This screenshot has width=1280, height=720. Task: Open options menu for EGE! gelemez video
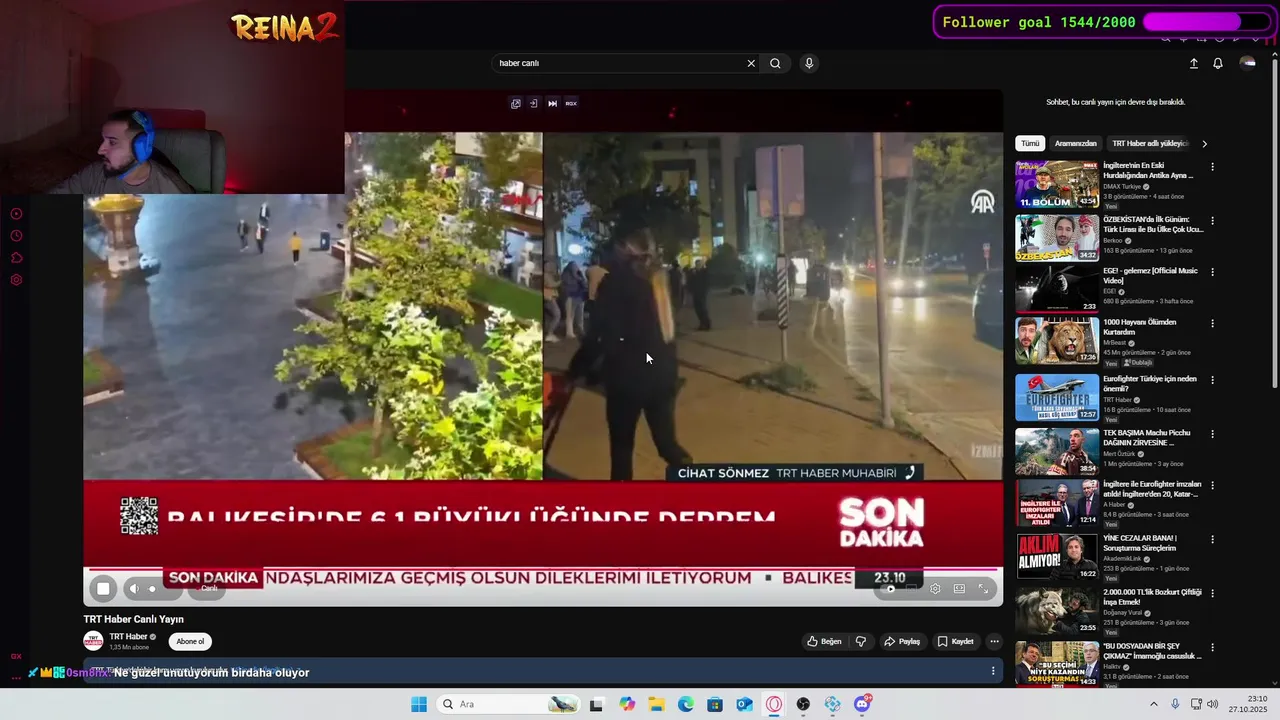click(x=1212, y=273)
